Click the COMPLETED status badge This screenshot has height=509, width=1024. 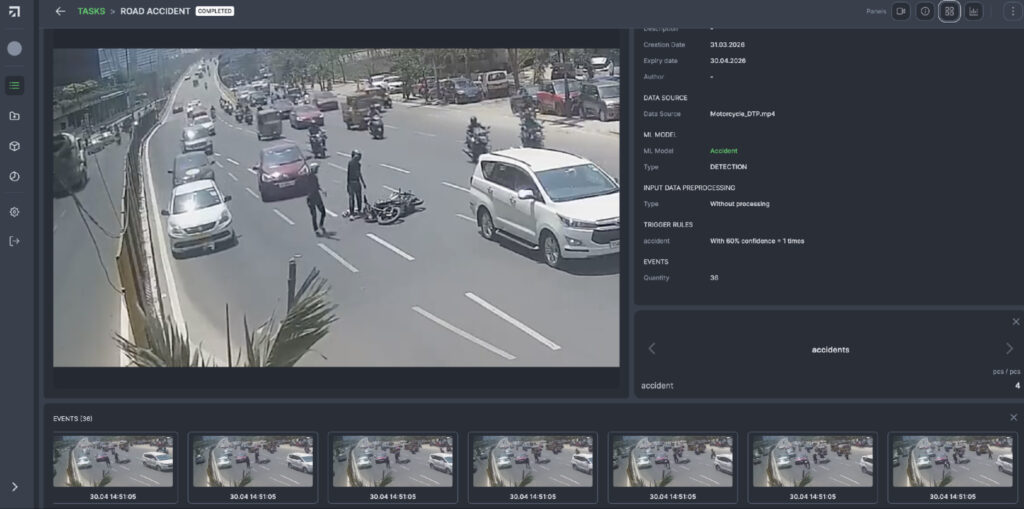(215, 11)
